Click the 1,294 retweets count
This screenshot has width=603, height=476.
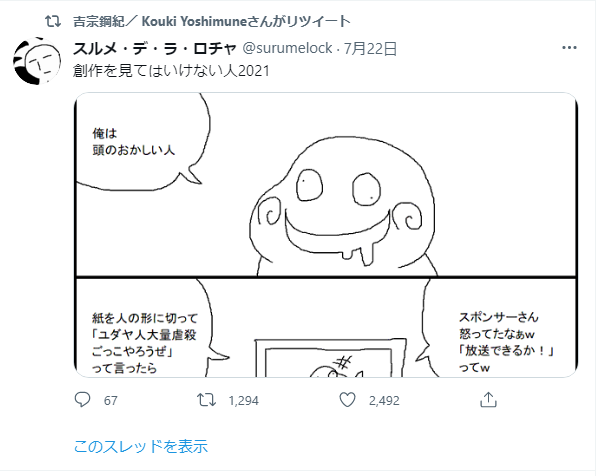[243, 401]
